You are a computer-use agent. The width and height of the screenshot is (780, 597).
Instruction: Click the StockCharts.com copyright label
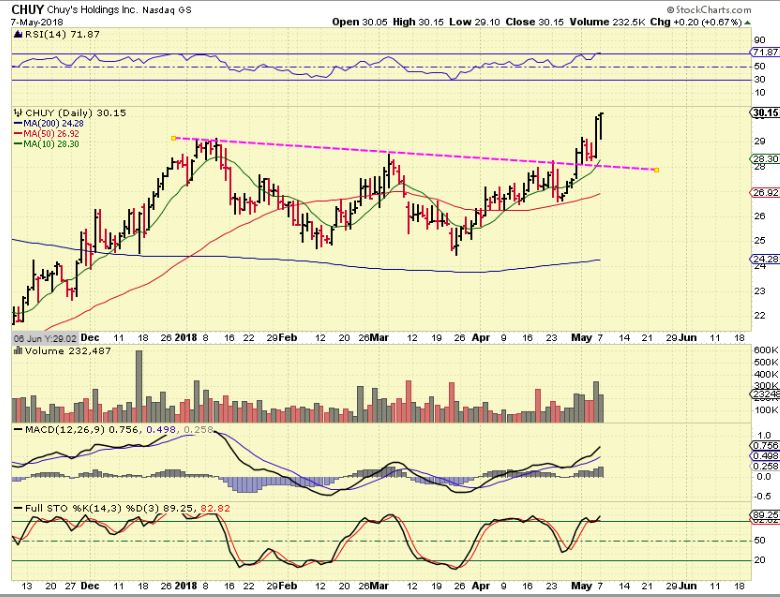click(x=709, y=9)
